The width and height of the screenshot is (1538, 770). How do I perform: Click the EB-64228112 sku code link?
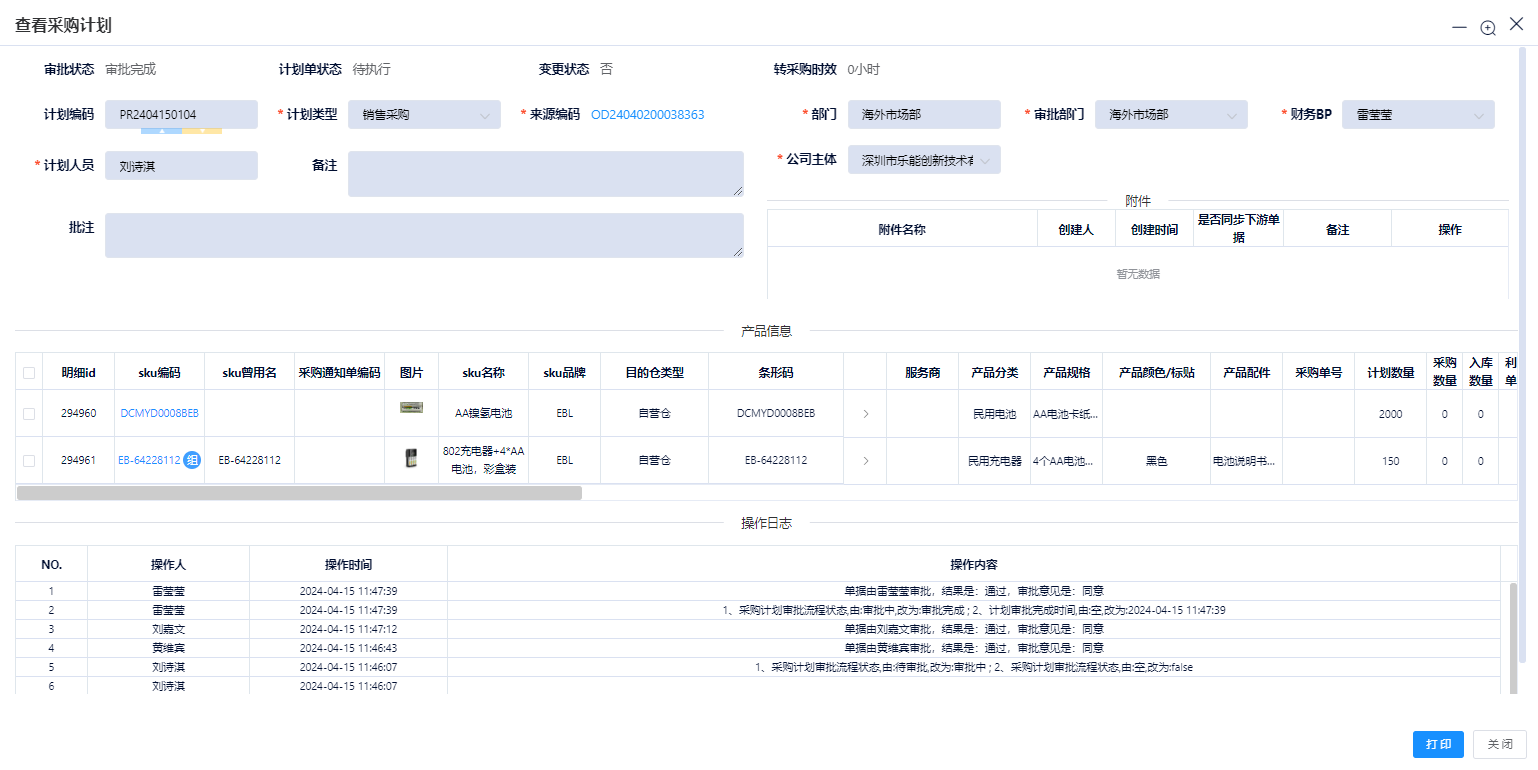pos(150,460)
